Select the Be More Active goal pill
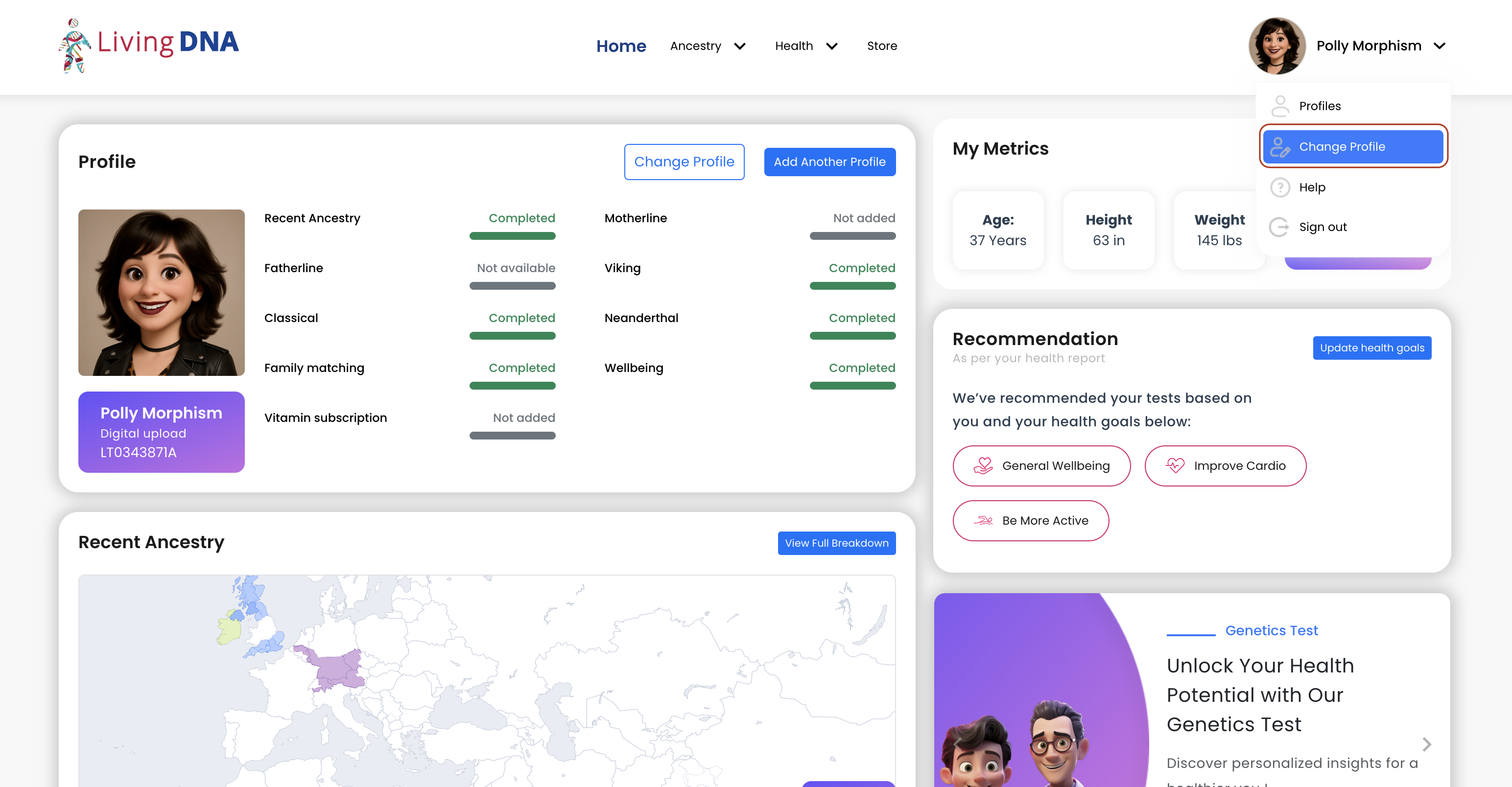 pos(1030,521)
